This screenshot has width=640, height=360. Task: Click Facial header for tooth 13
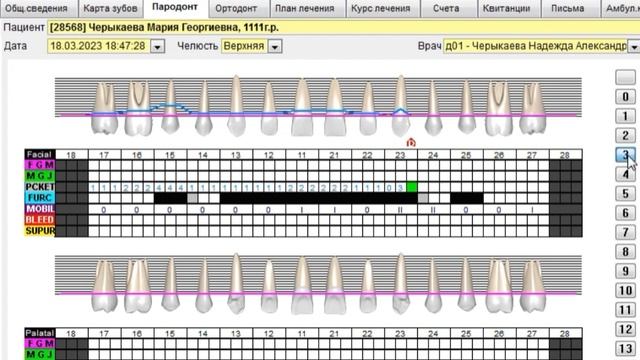point(236,155)
